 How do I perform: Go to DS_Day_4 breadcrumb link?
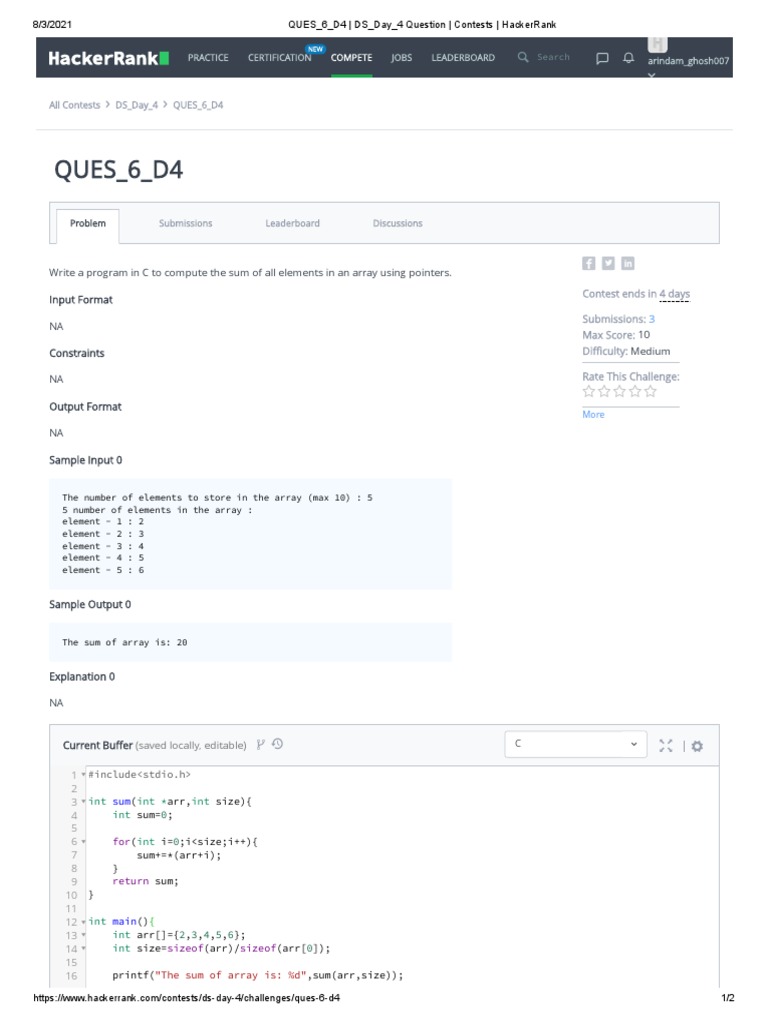click(x=136, y=105)
